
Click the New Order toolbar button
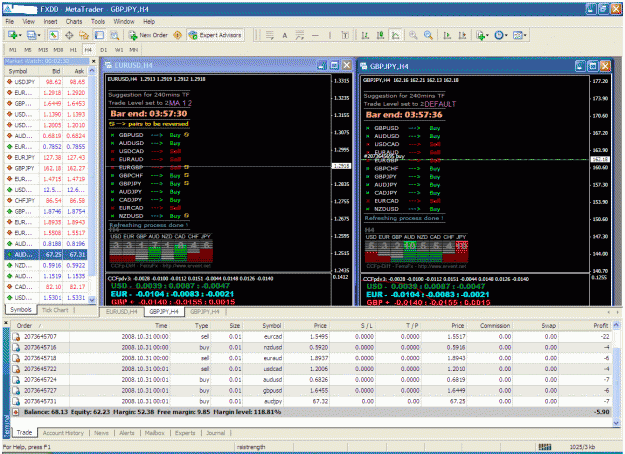(148, 35)
